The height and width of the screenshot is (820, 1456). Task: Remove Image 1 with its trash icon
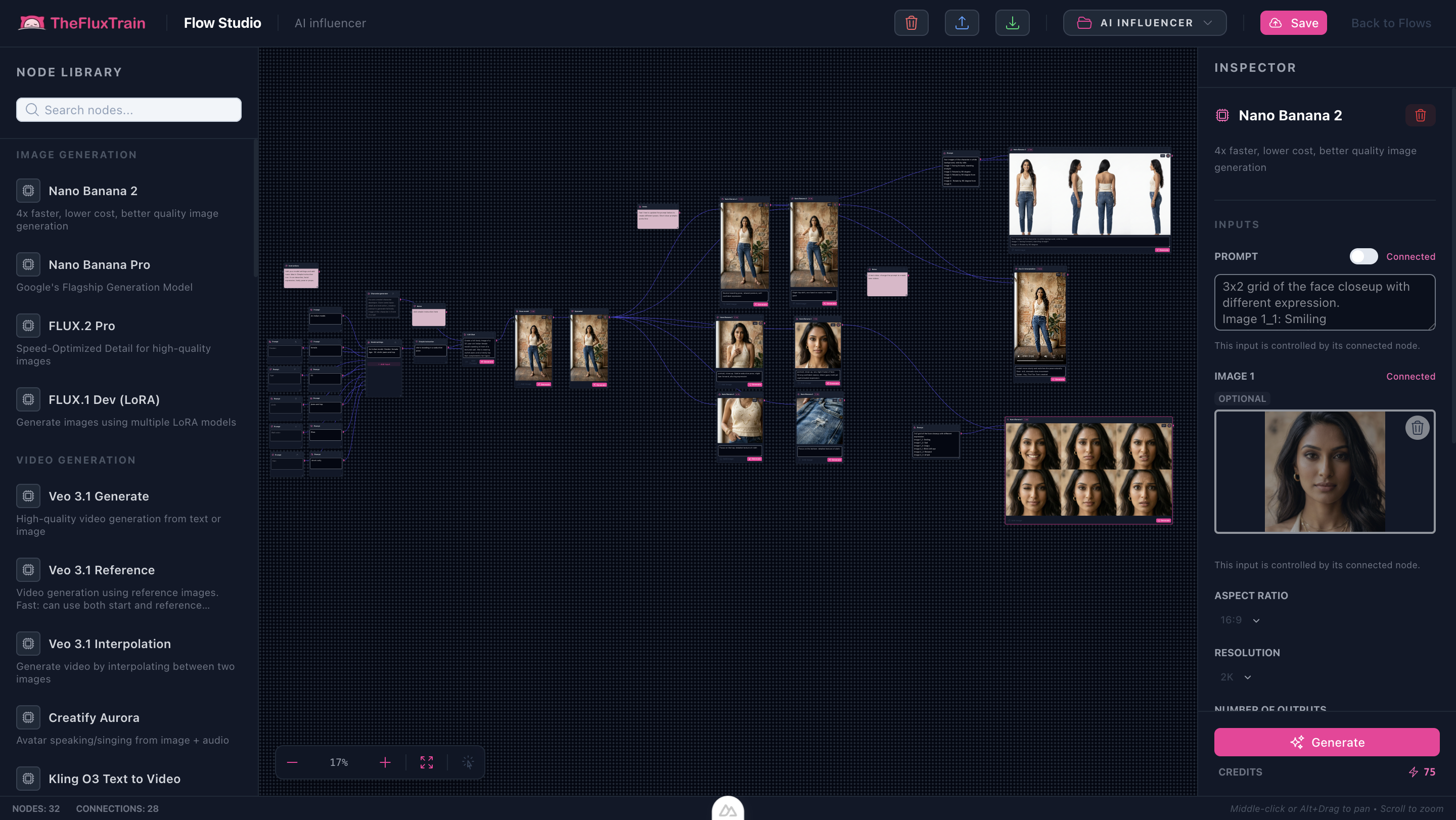[1418, 428]
